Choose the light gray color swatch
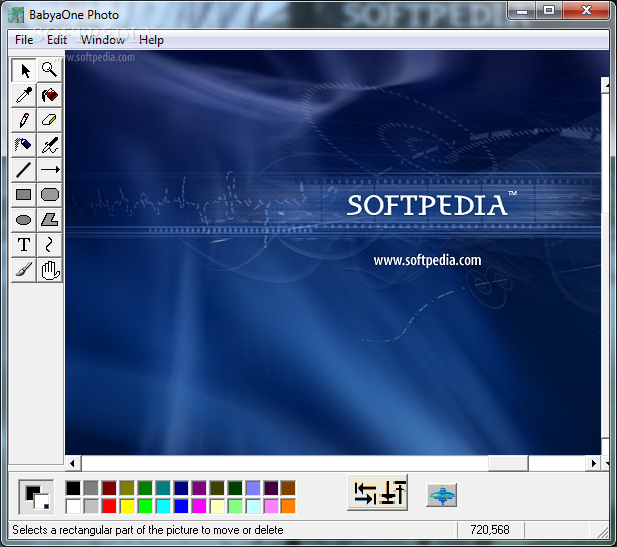Image resolution: width=617 pixels, height=547 pixels. (x=91, y=506)
